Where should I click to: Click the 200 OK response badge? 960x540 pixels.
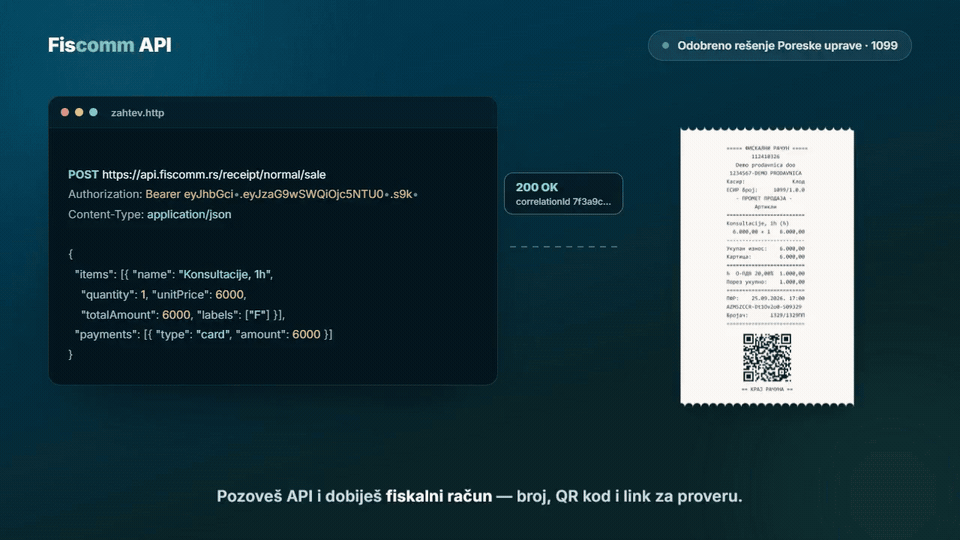563,193
